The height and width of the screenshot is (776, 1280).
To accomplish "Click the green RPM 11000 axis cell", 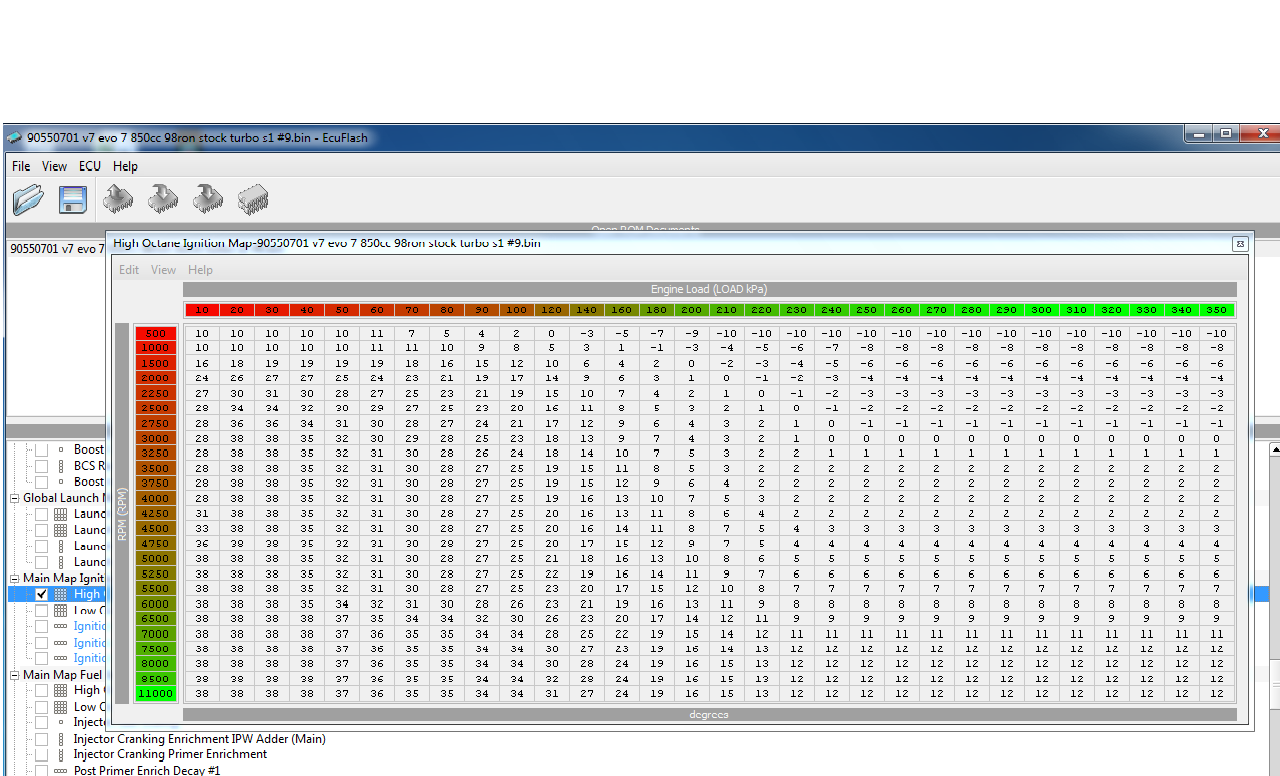I will [x=156, y=693].
